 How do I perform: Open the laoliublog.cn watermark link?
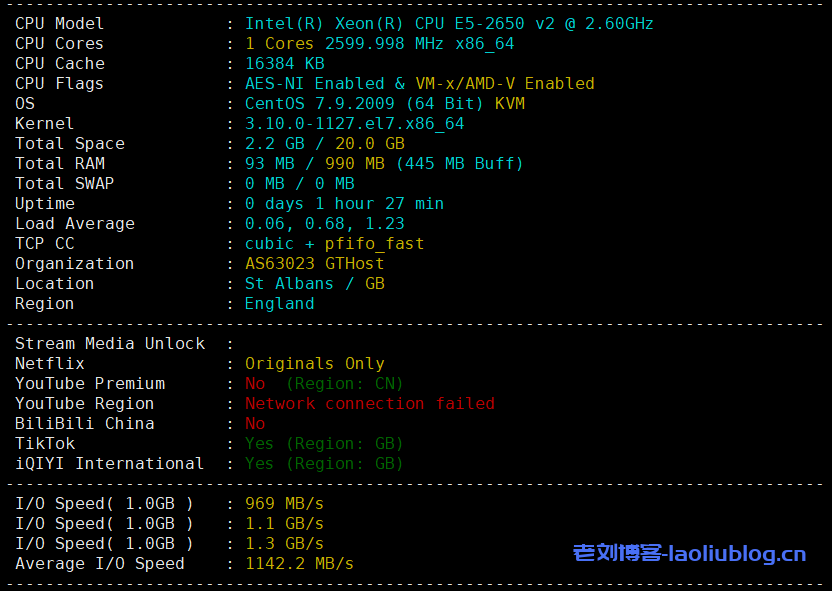click(689, 553)
